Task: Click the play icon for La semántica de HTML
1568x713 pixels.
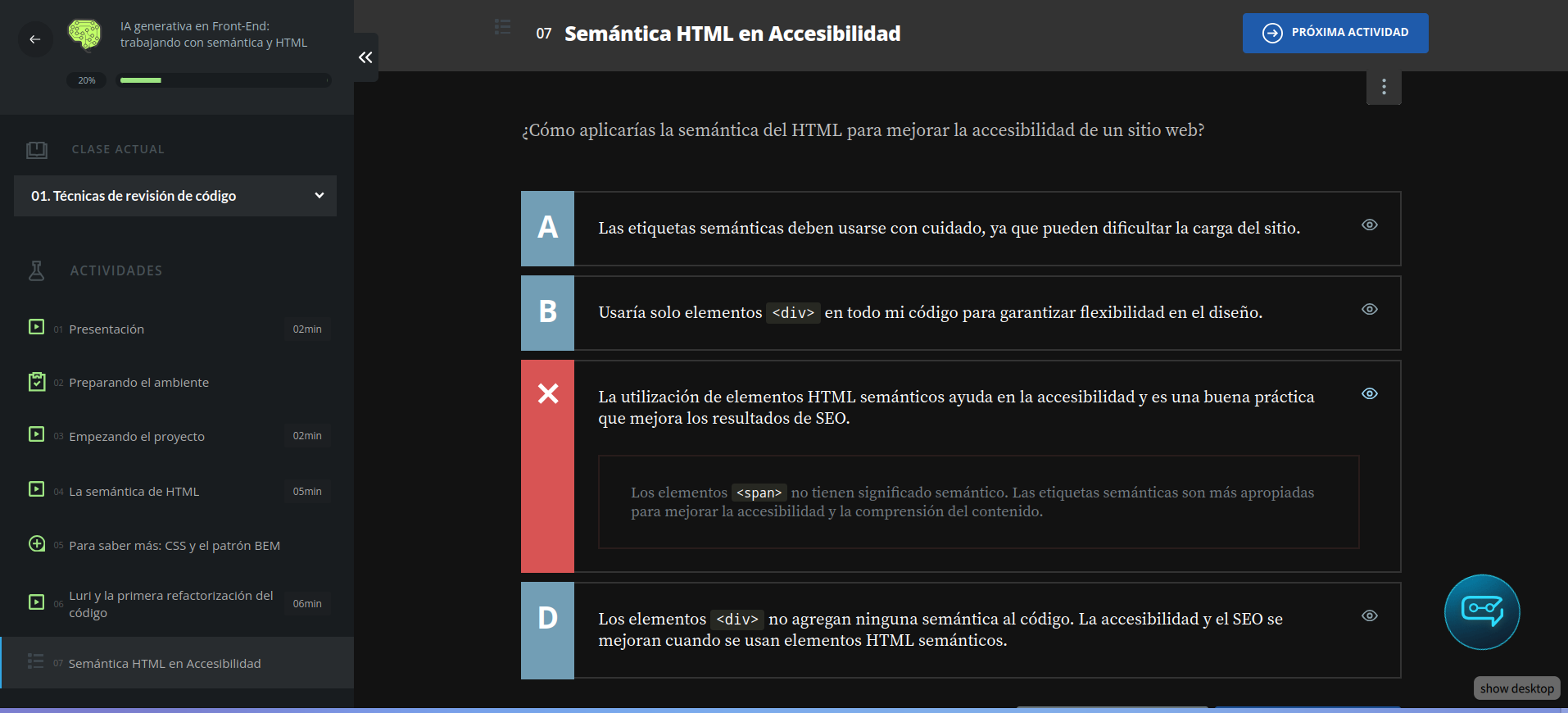Action: pos(37,489)
